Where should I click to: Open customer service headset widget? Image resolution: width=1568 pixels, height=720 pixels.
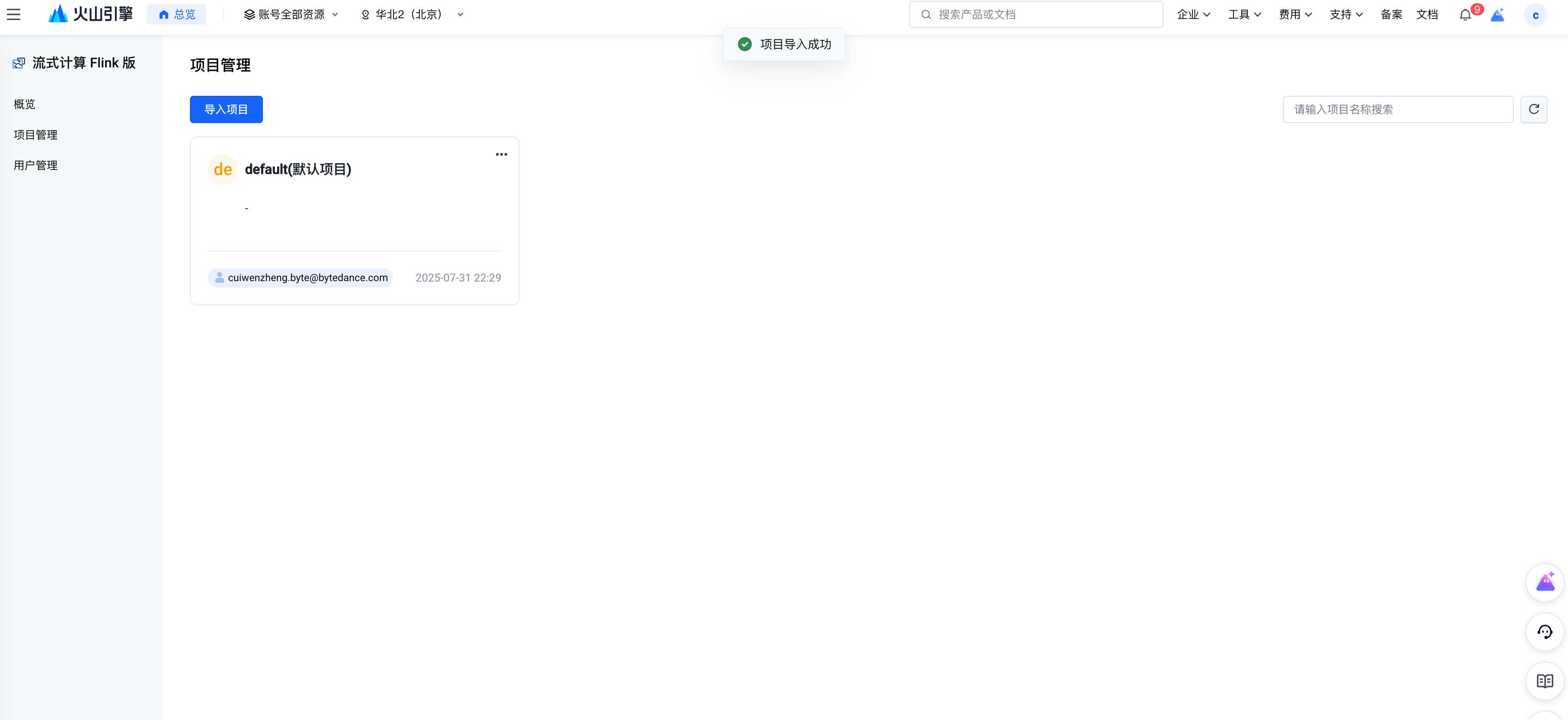[1544, 632]
